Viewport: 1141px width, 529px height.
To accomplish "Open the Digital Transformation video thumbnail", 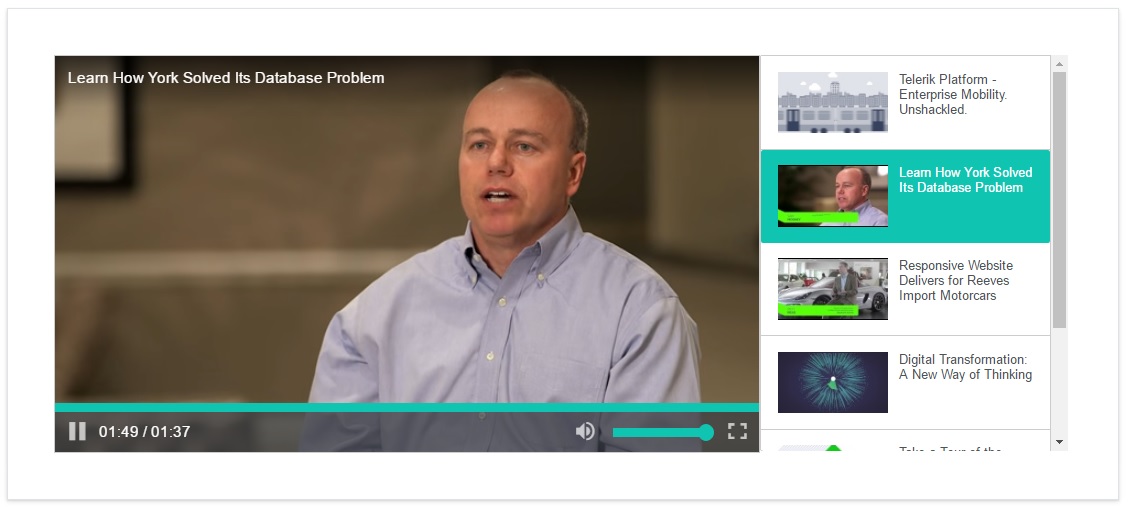I will point(832,382).
